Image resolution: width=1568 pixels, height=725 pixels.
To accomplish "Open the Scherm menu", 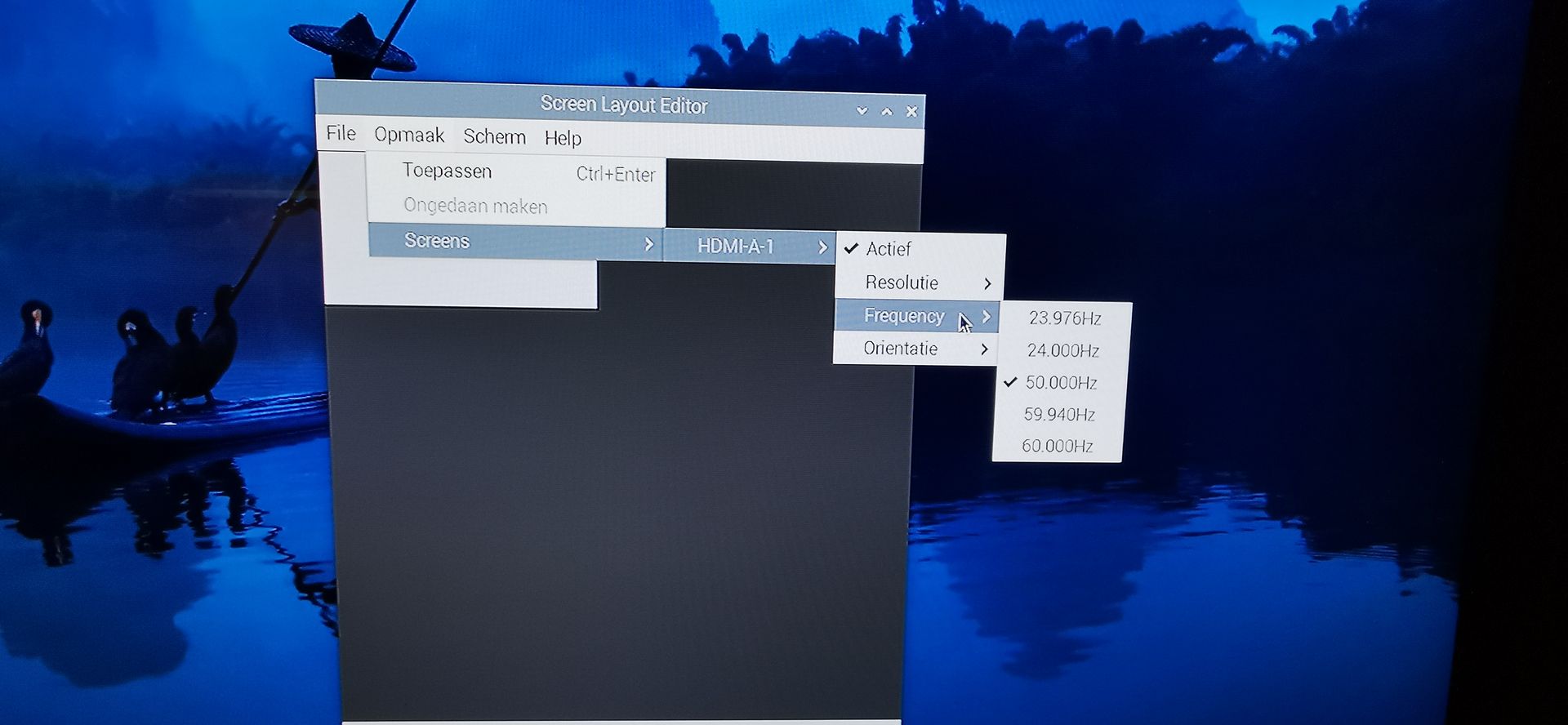I will [x=494, y=136].
